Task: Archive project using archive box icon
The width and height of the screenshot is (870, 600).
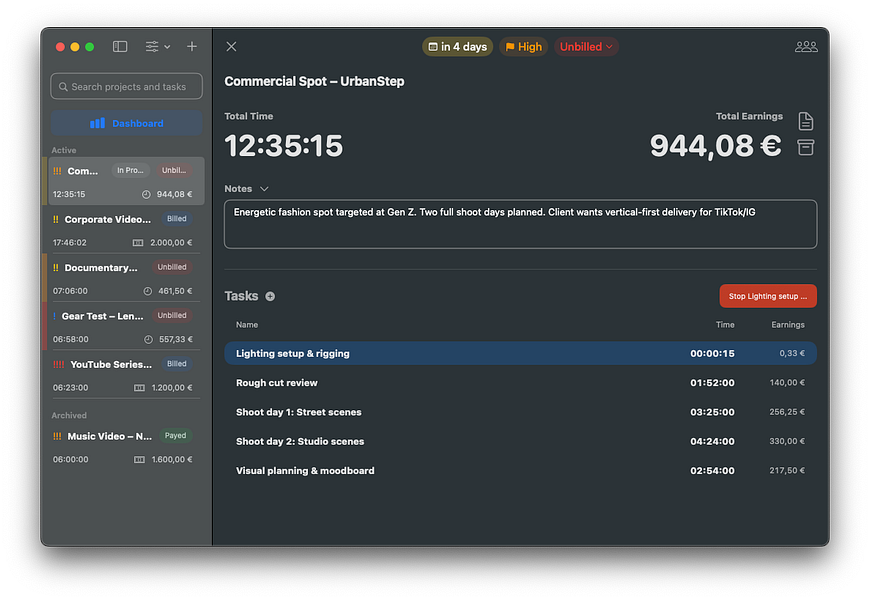Action: 806,147
